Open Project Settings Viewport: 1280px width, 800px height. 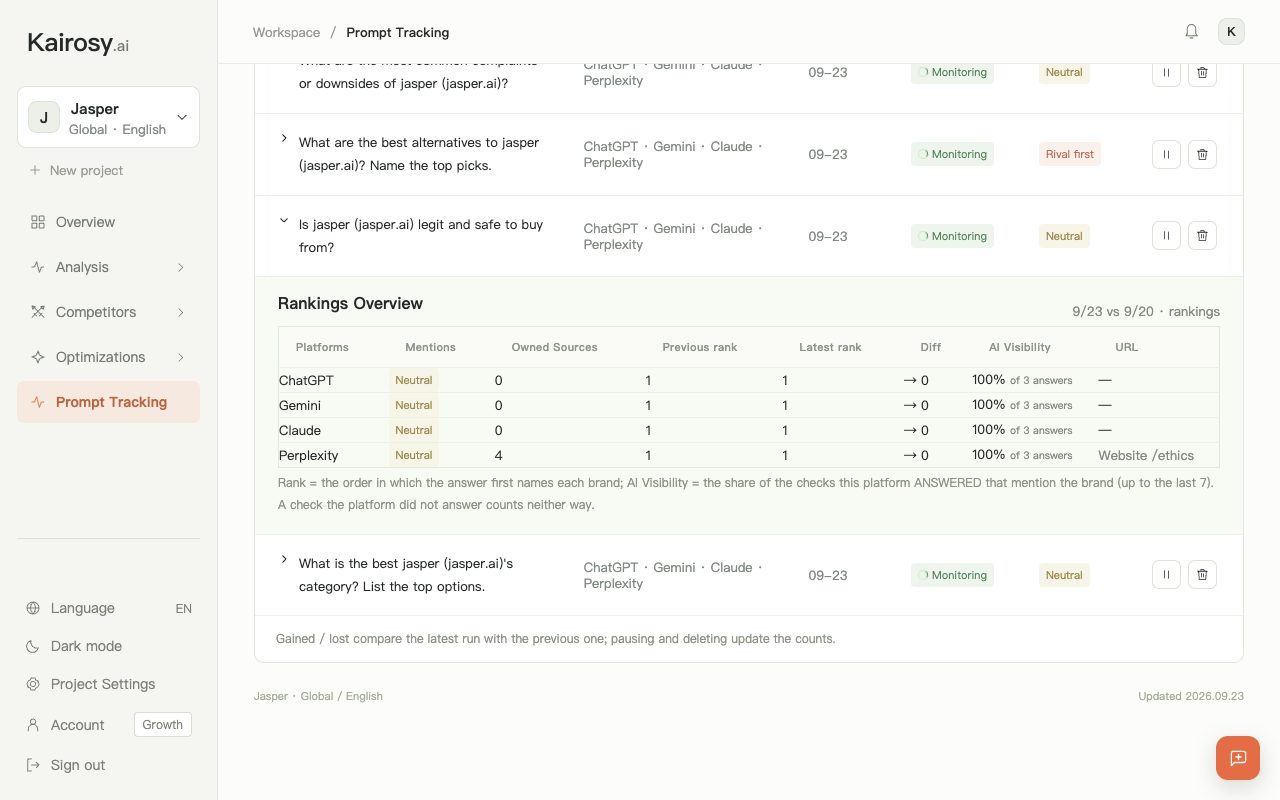[108, 684]
